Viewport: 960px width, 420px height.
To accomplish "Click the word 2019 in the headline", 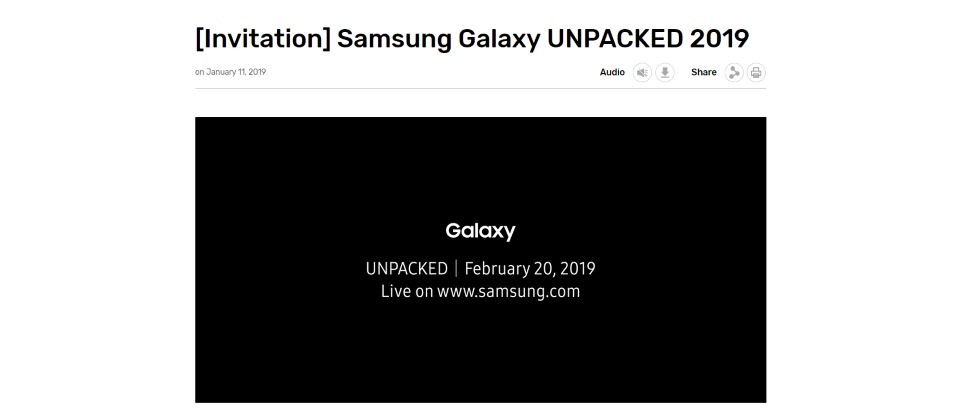I will [719, 39].
